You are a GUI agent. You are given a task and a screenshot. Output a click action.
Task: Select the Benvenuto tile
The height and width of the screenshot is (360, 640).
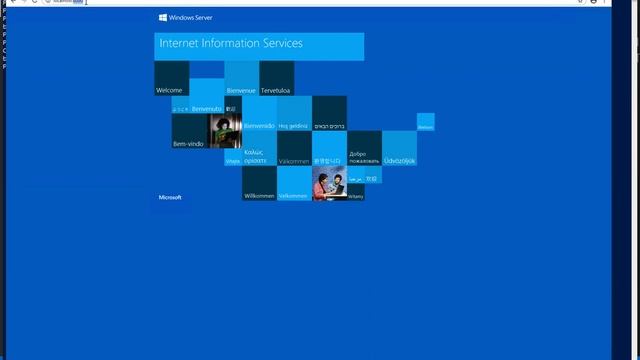point(207,96)
